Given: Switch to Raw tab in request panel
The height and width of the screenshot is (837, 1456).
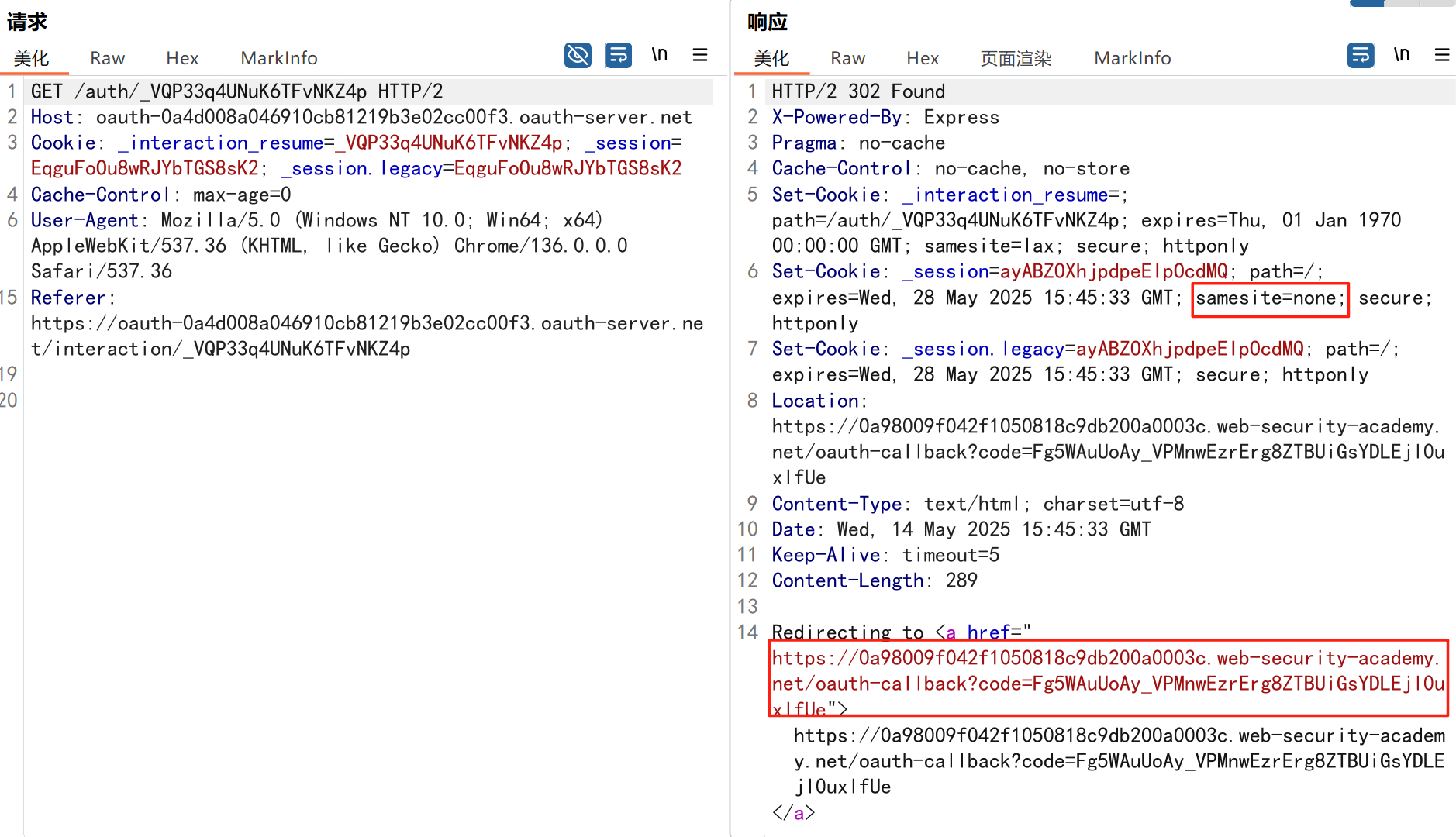Looking at the screenshot, I should coord(107,58).
